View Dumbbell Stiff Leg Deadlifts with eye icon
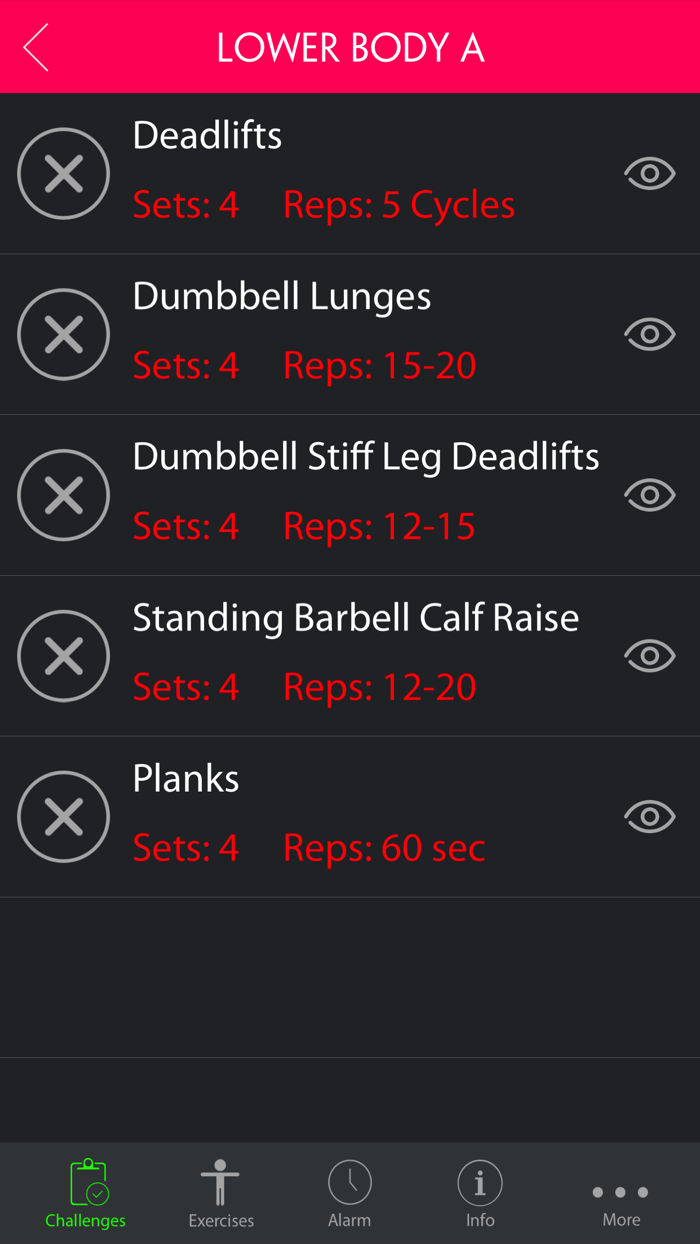This screenshot has height=1244, width=700. (649, 495)
